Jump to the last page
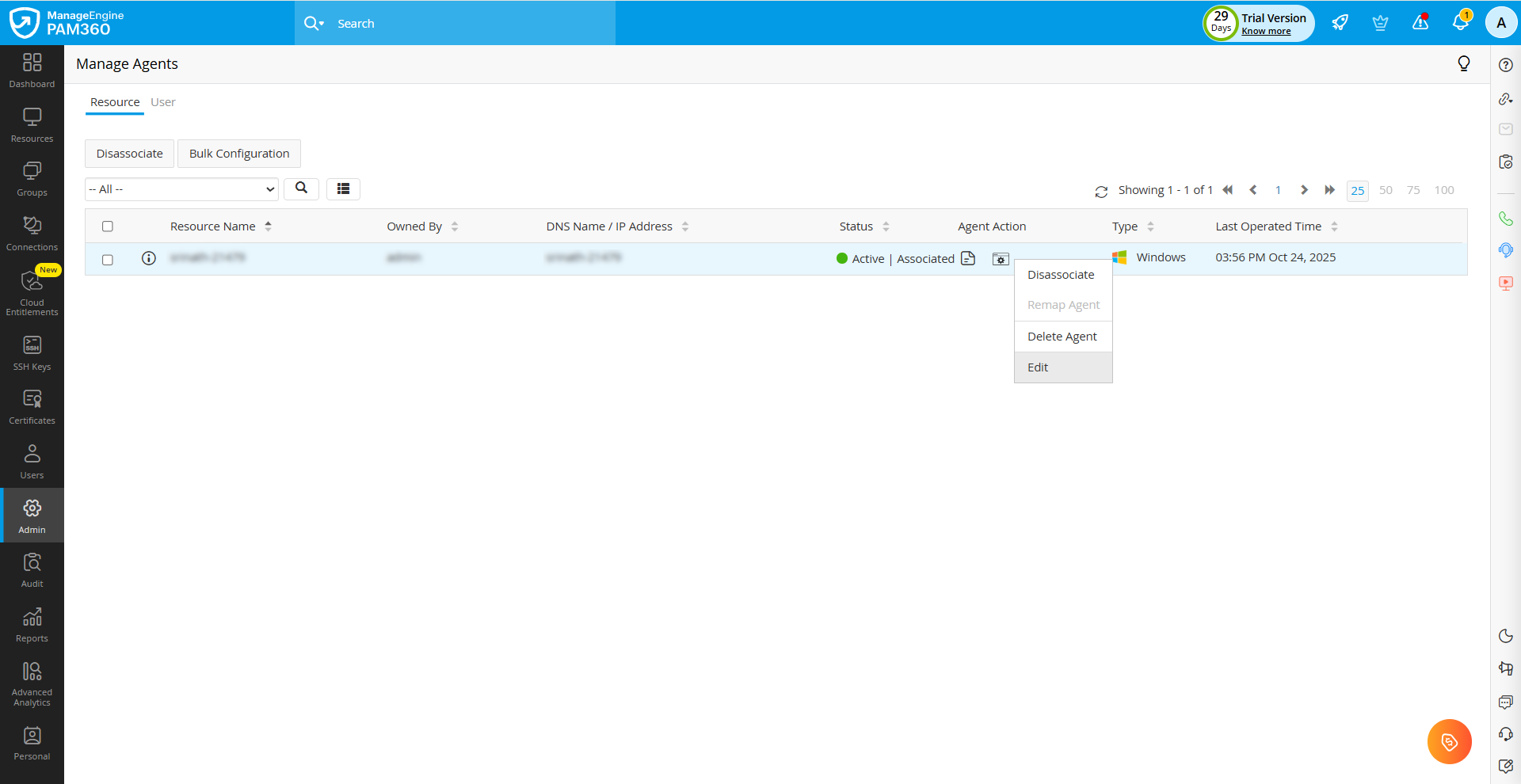This screenshot has height=784, width=1521. click(x=1329, y=190)
